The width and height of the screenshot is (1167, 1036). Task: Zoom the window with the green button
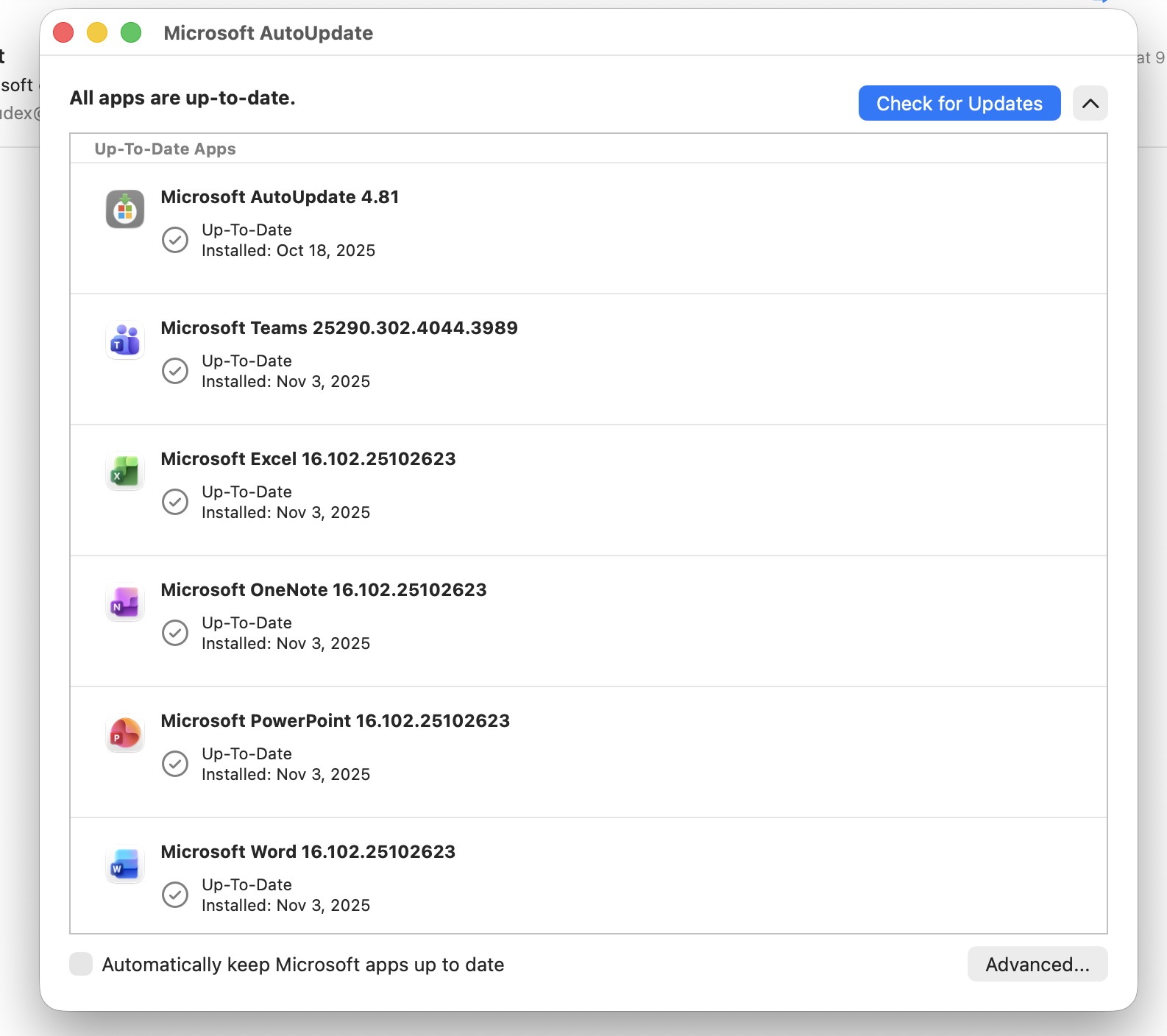point(131,32)
